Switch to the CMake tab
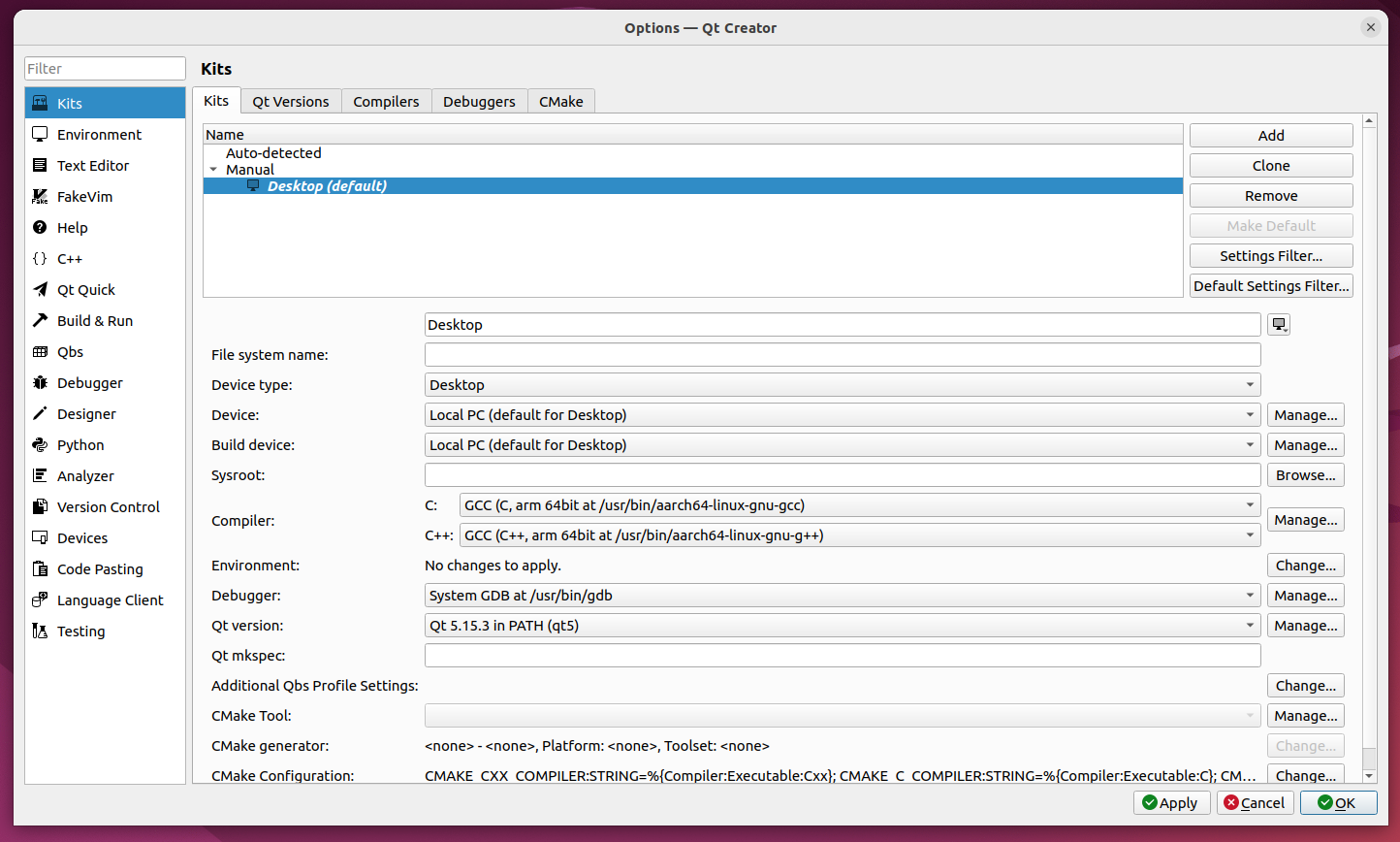1400x842 pixels. 561,102
